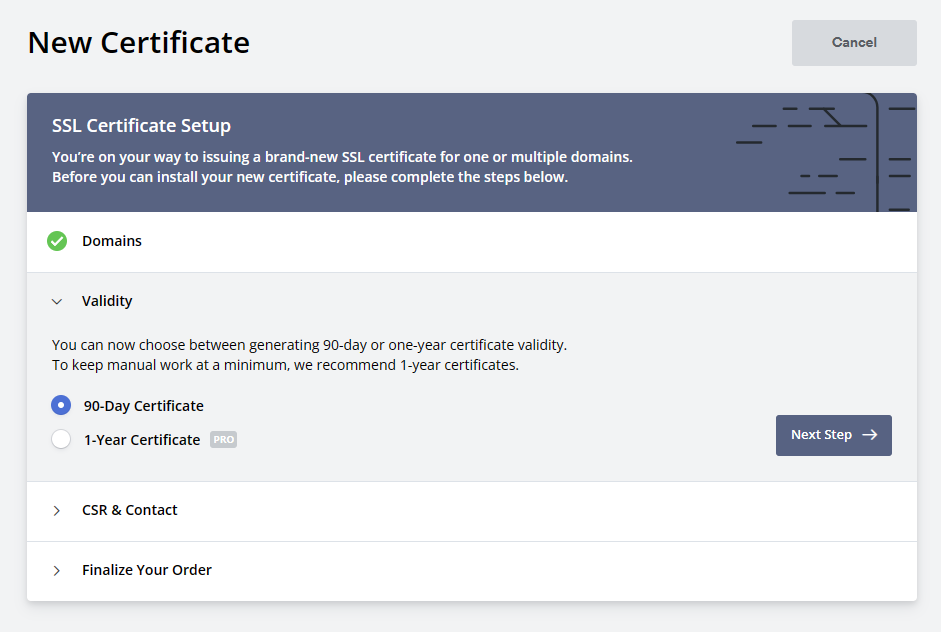This screenshot has width=941, height=632.
Task: Click the New Certificate page heading
Action: [139, 43]
